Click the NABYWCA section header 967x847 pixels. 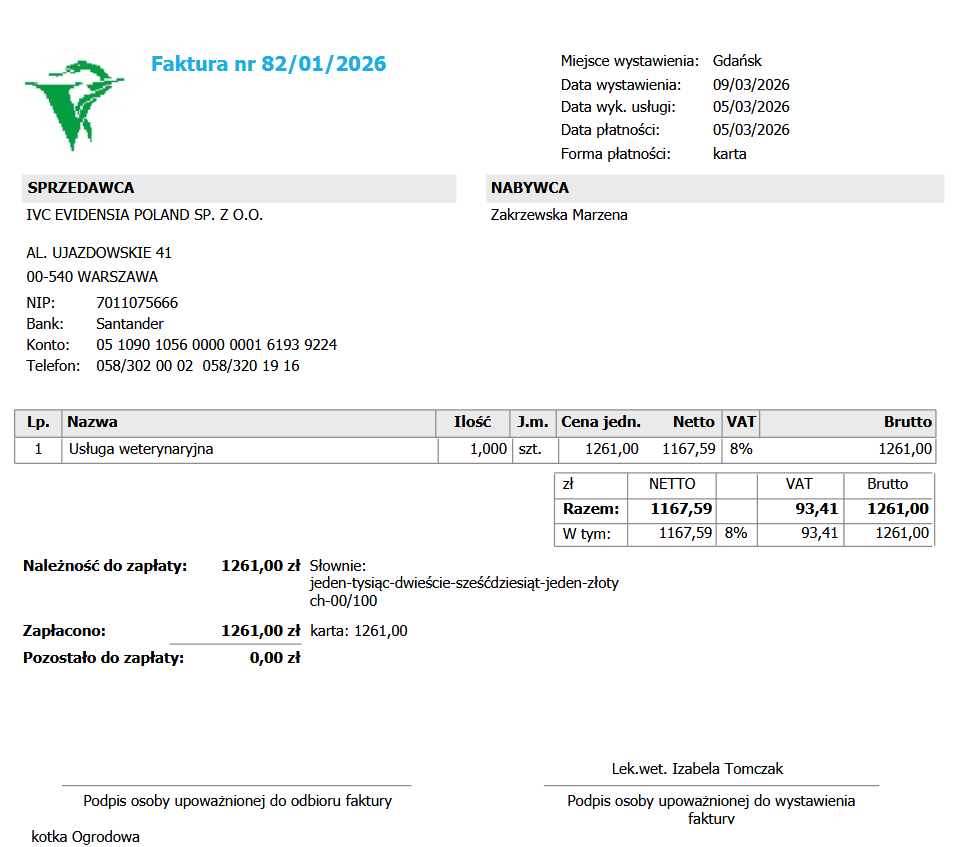click(715, 188)
